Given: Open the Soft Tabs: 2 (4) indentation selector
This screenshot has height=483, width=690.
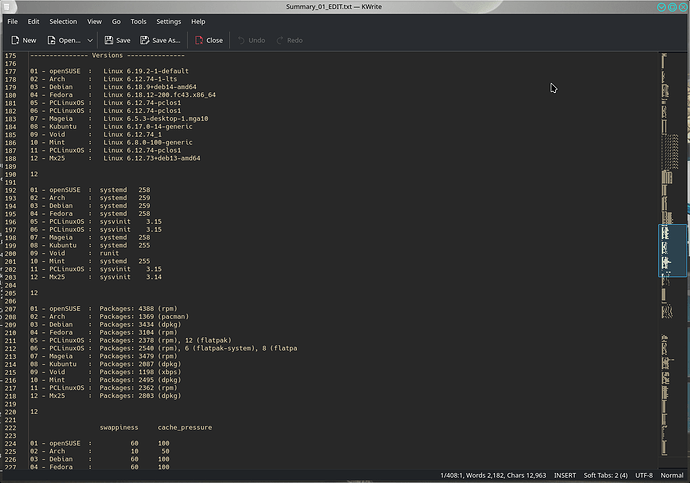Looking at the screenshot, I should (606, 476).
